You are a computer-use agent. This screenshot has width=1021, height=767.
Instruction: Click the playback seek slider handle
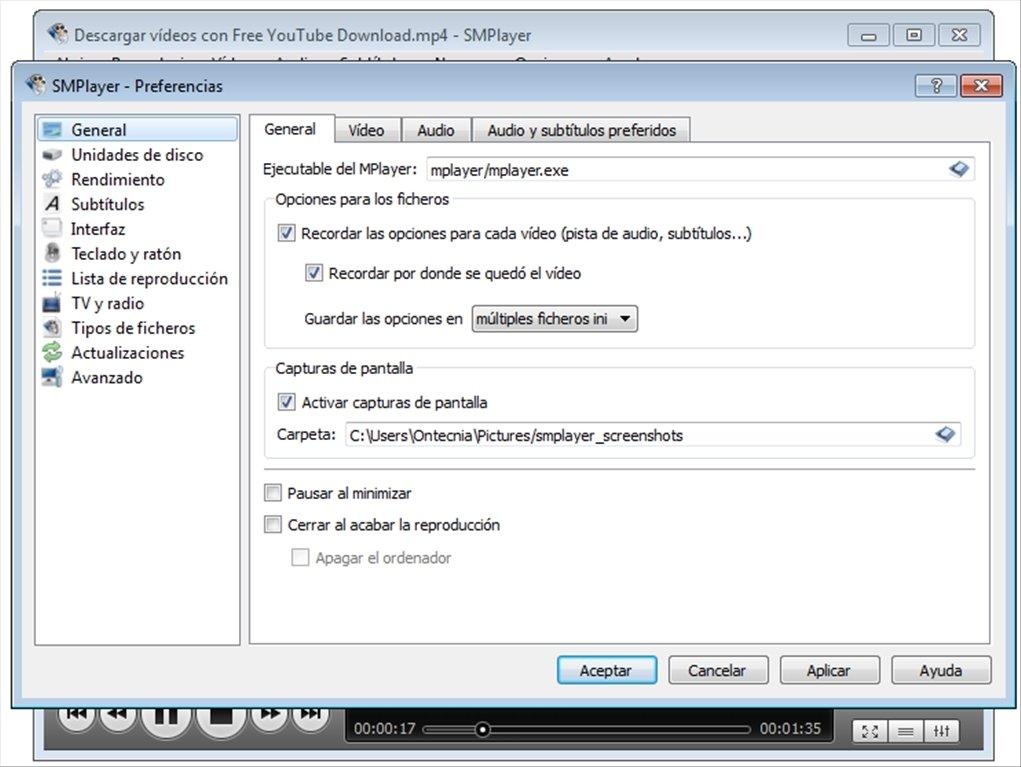[x=482, y=729]
